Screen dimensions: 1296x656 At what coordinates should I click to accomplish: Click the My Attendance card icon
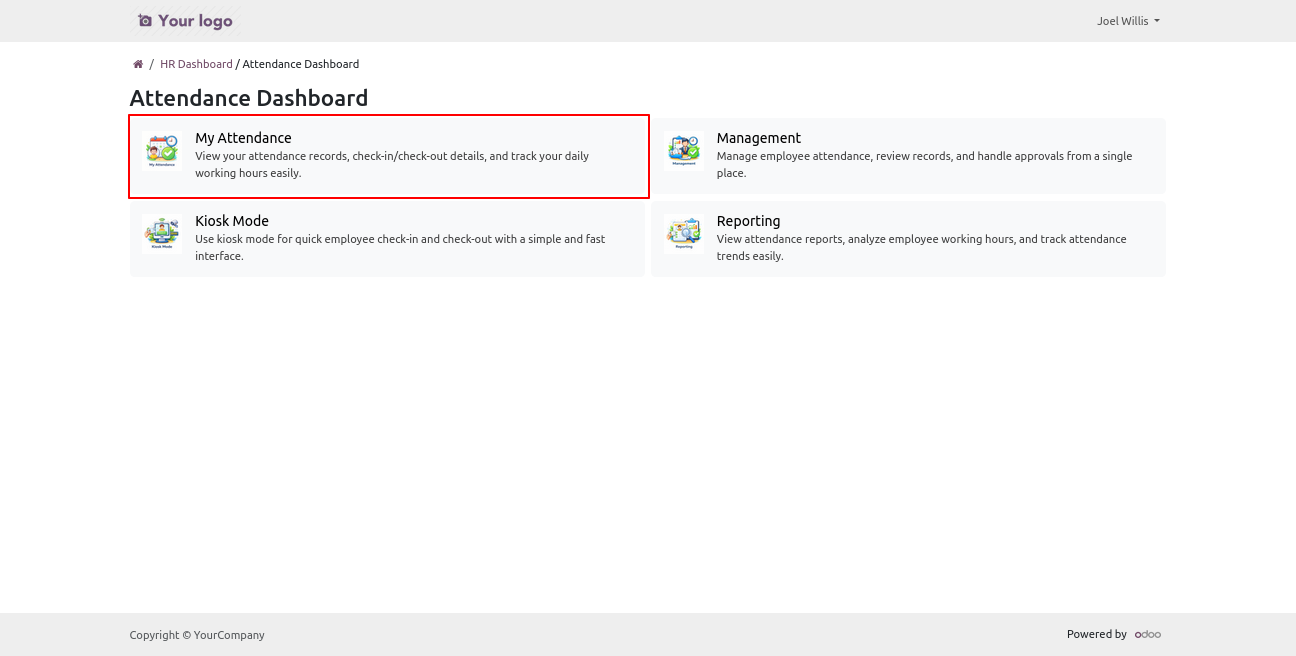click(161, 150)
